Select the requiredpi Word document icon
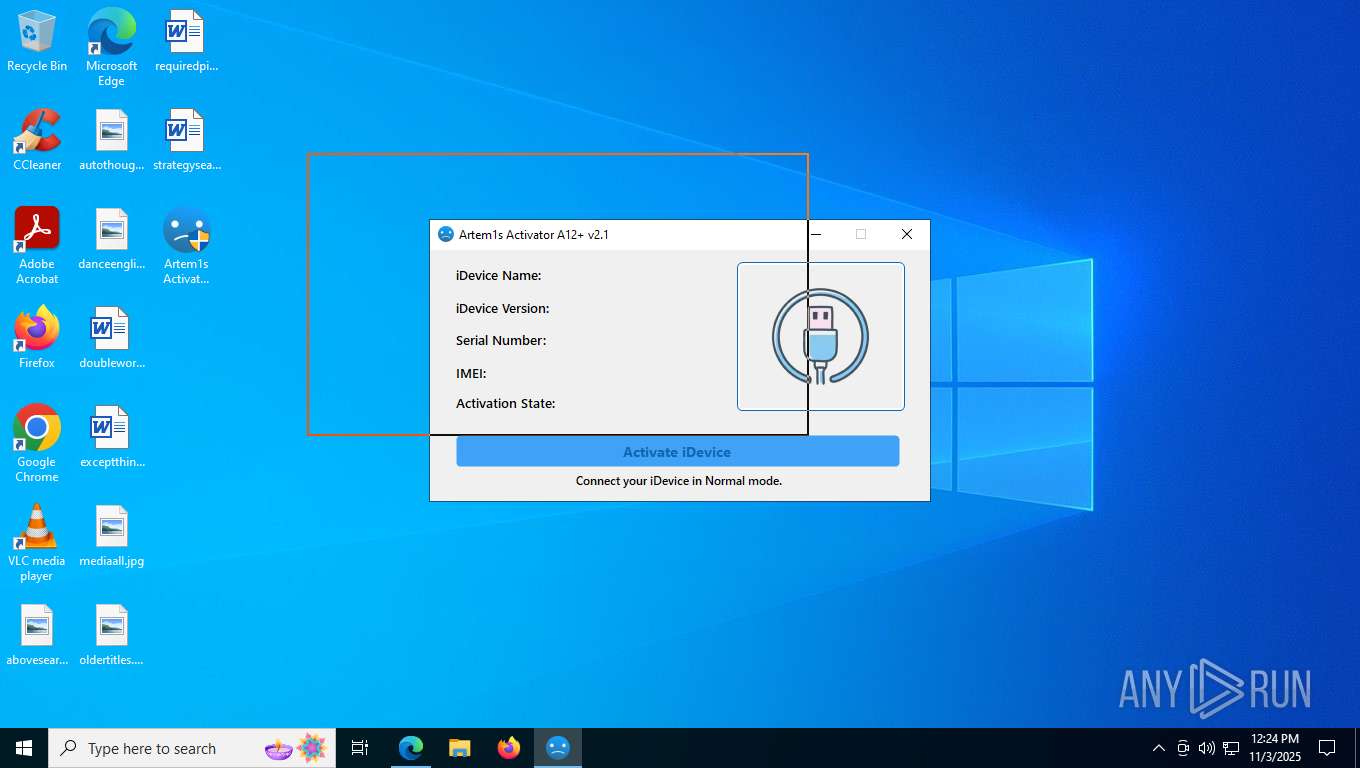This screenshot has height=768, width=1360. coord(186,41)
